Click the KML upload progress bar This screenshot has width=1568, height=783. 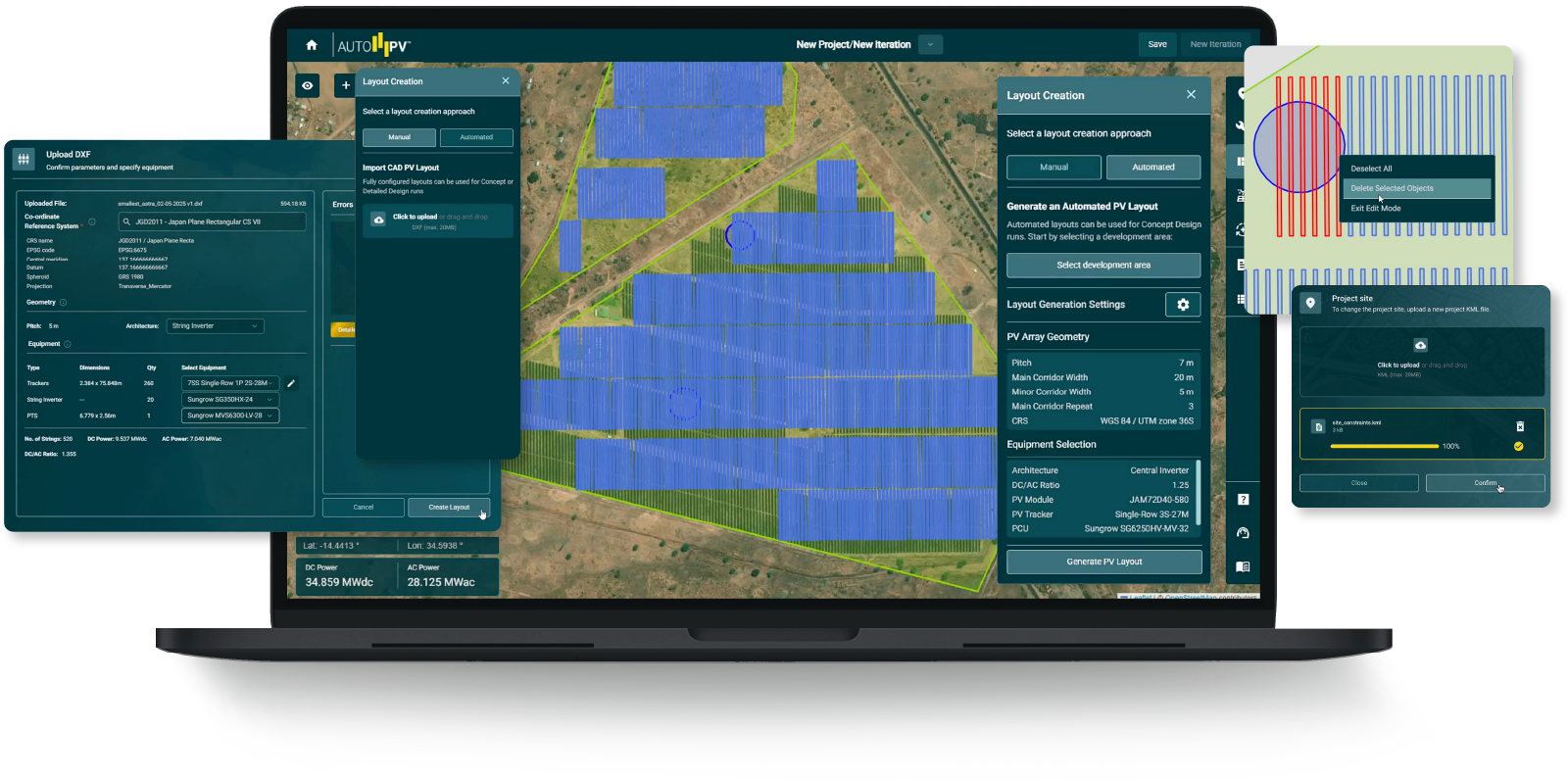[x=1384, y=446]
